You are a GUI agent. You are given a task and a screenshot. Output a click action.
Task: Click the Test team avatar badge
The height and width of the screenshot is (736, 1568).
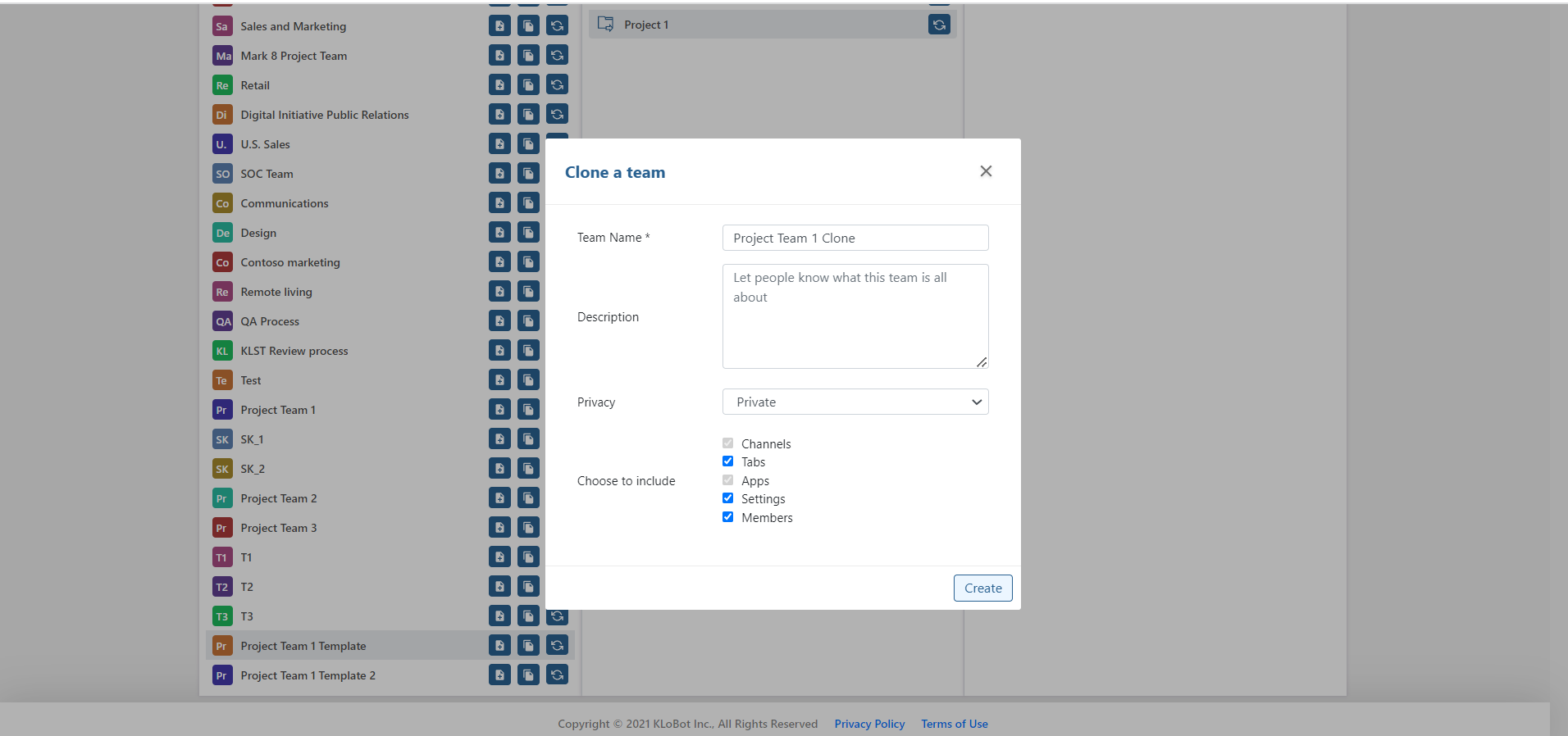[222, 380]
